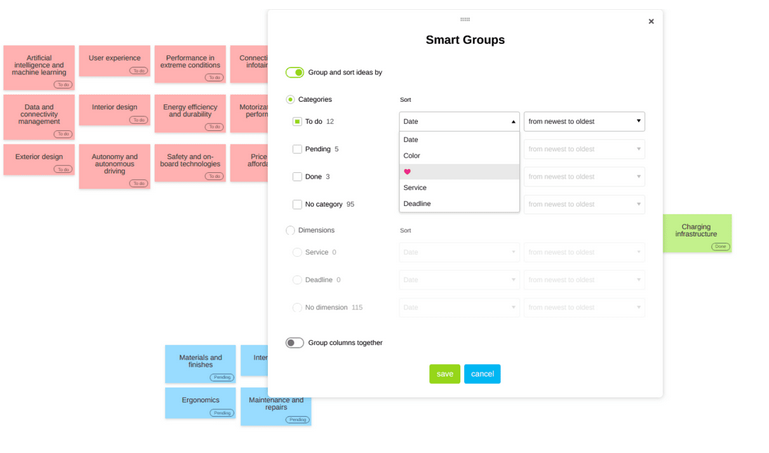Screen dimensions: 769x453
Task: Check the Pending category checkbox
Action: click(x=297, y=149)
